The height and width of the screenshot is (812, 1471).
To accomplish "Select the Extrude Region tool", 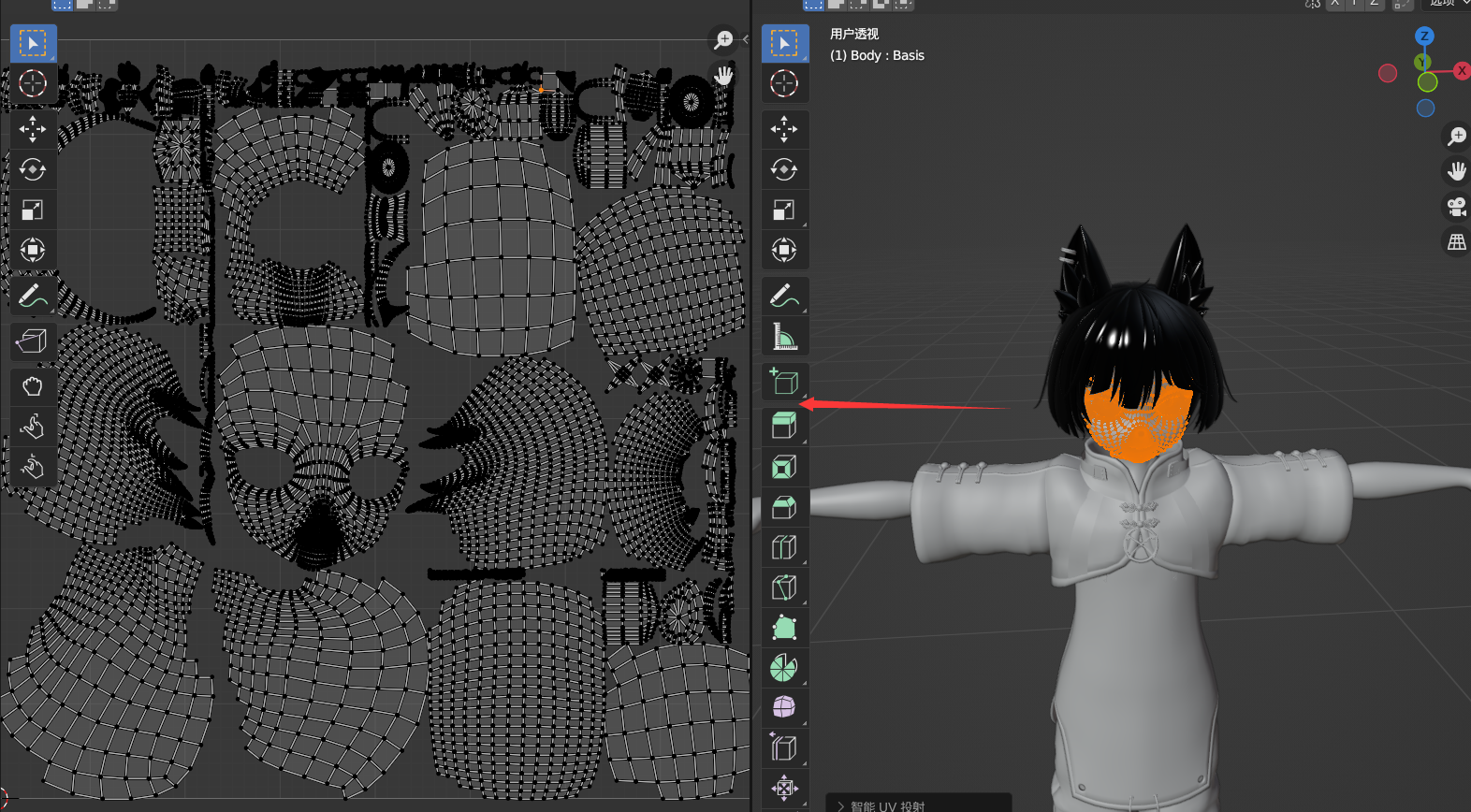I will pos(785,427).
